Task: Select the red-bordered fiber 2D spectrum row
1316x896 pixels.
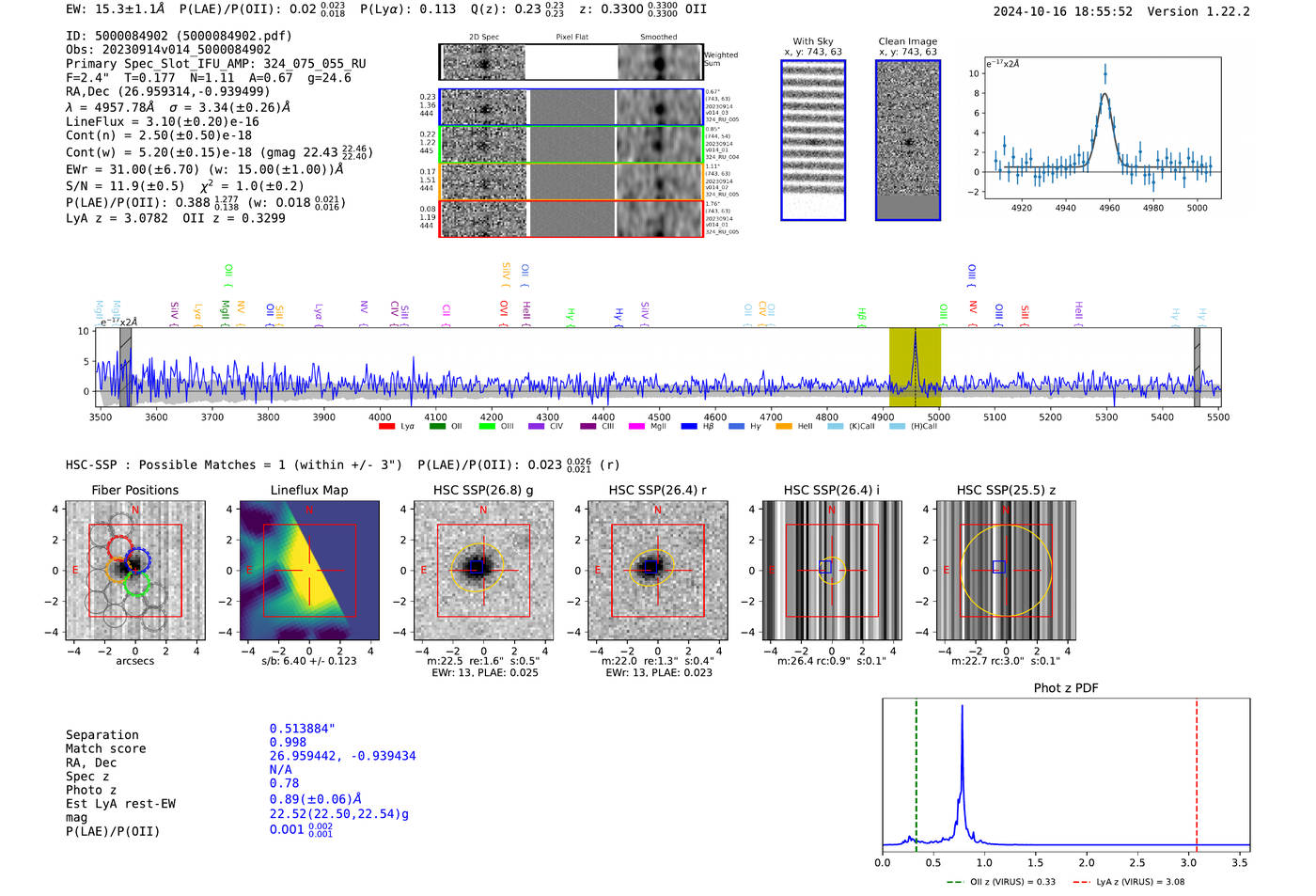Action: pyautogui.click(x=571, y=218)
